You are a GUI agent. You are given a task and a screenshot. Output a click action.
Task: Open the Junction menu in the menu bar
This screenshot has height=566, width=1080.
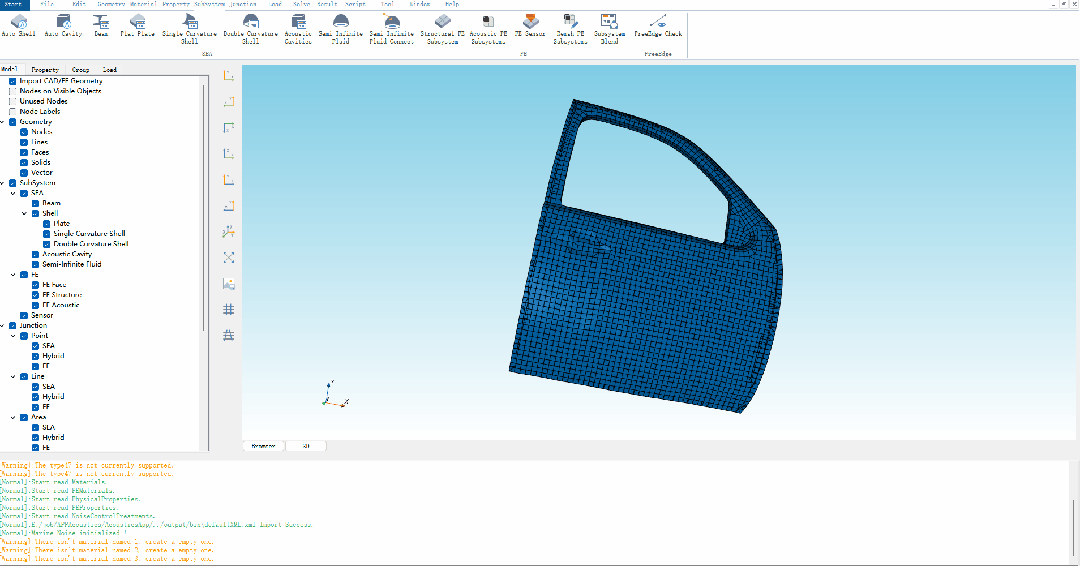pos(242,4)
